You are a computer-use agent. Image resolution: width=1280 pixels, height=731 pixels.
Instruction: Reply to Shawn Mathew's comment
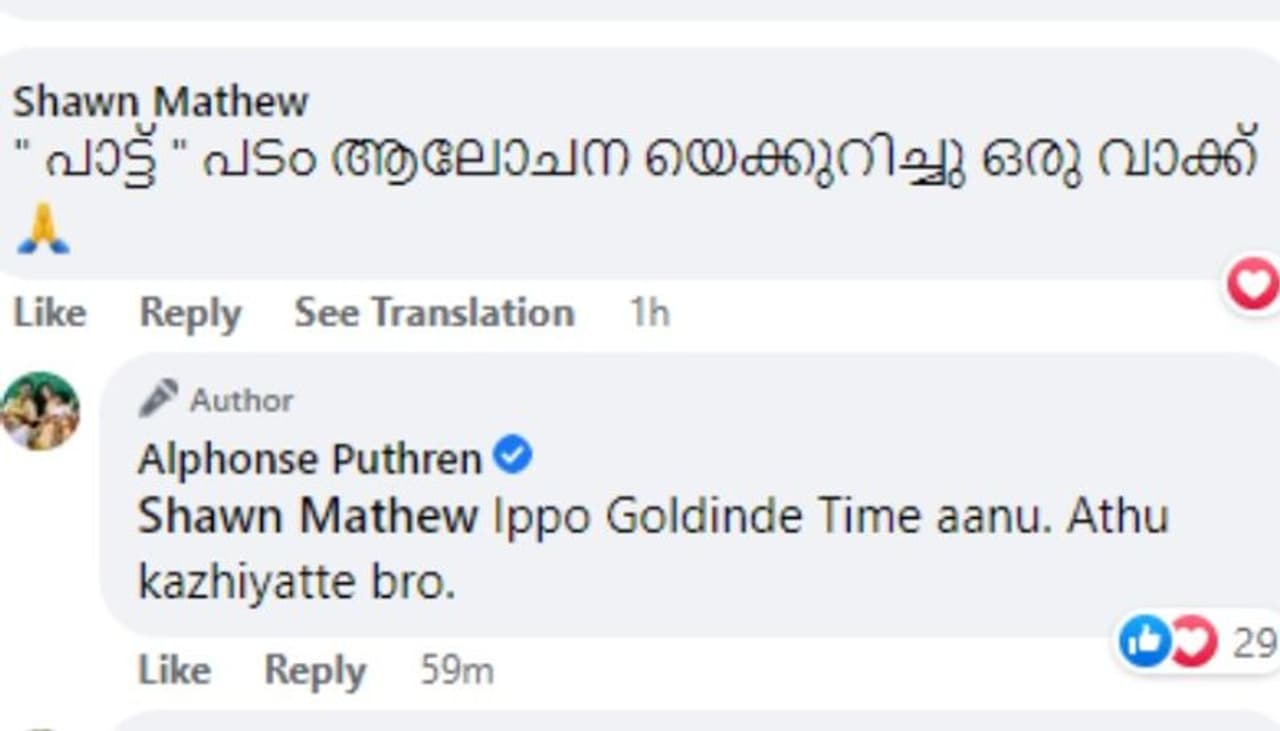click(x=190, y=313)
